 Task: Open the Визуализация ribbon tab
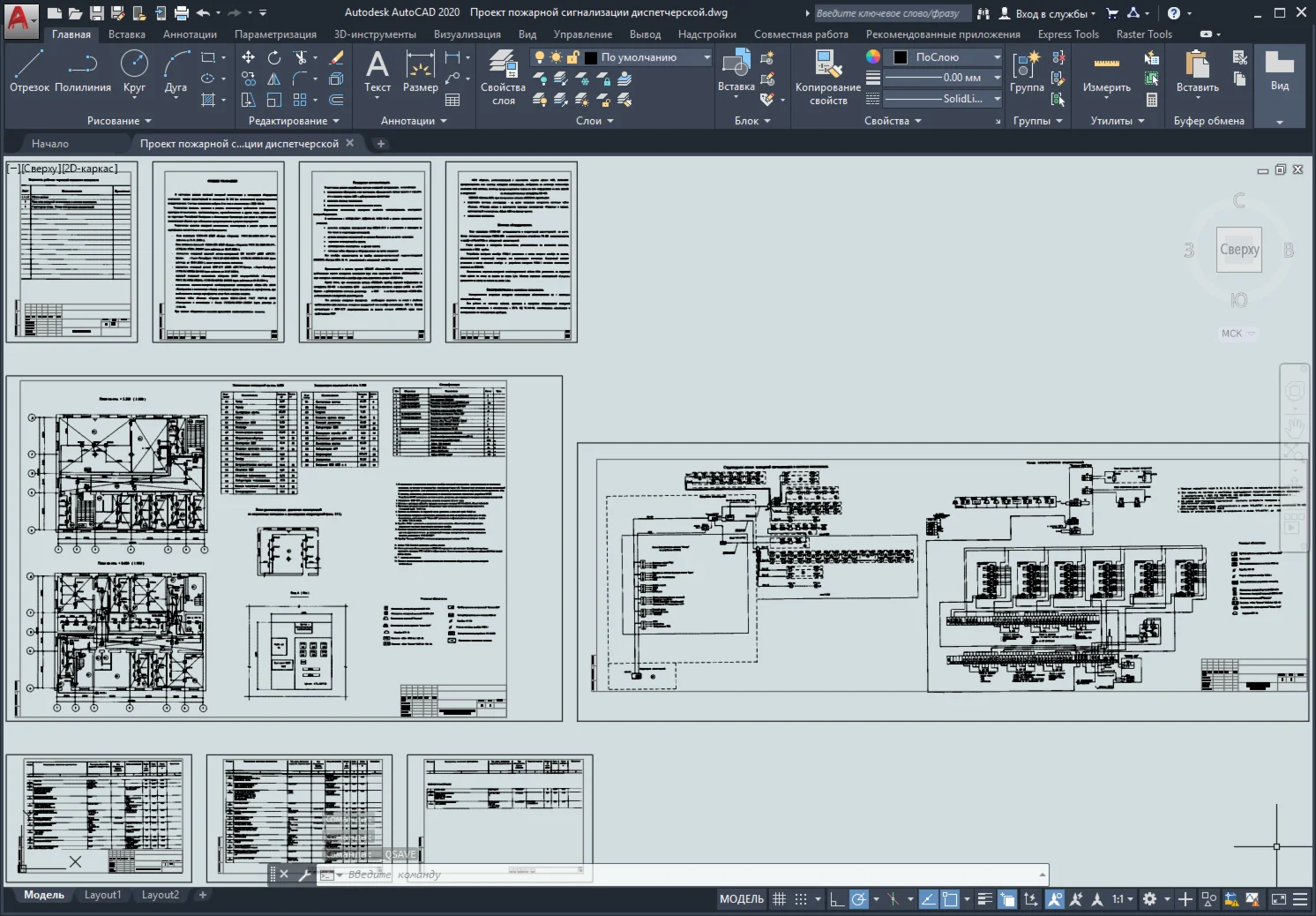tap(467, 34)
